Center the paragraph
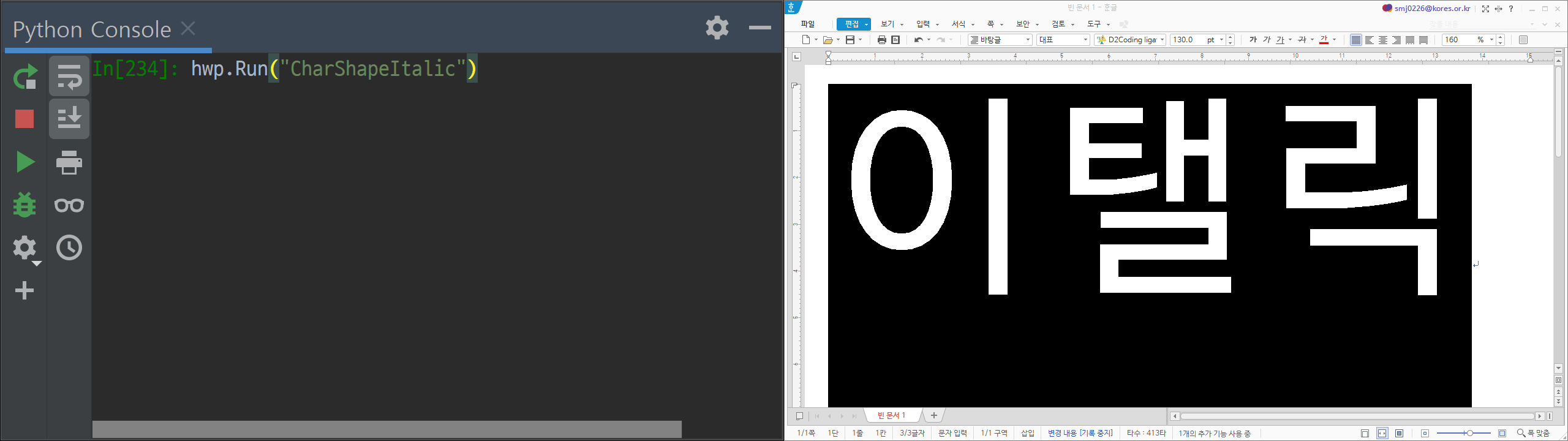 click(1383, 40)
